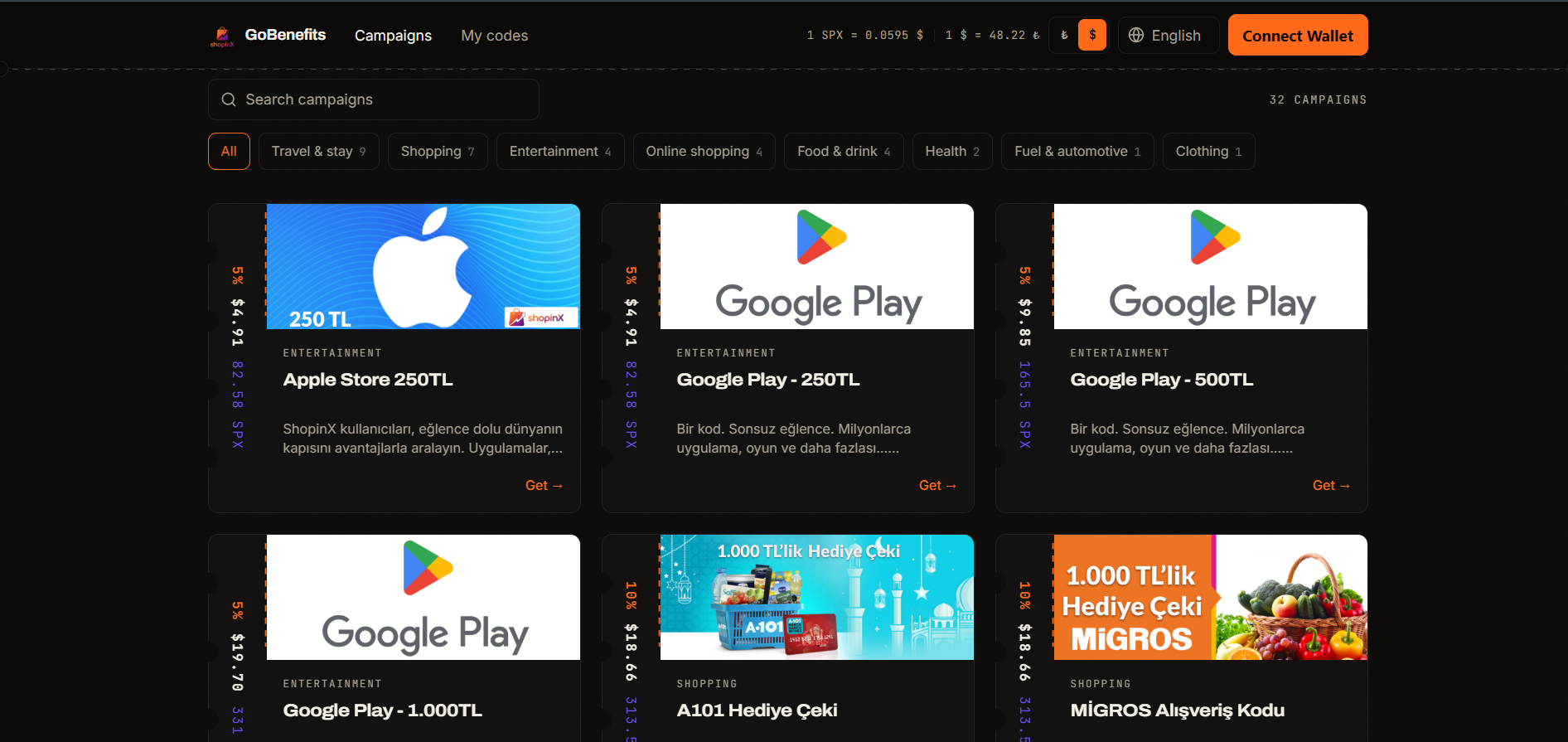Screen dimensions: 1568x742
Task: Open My codes page
Action: 495,36
